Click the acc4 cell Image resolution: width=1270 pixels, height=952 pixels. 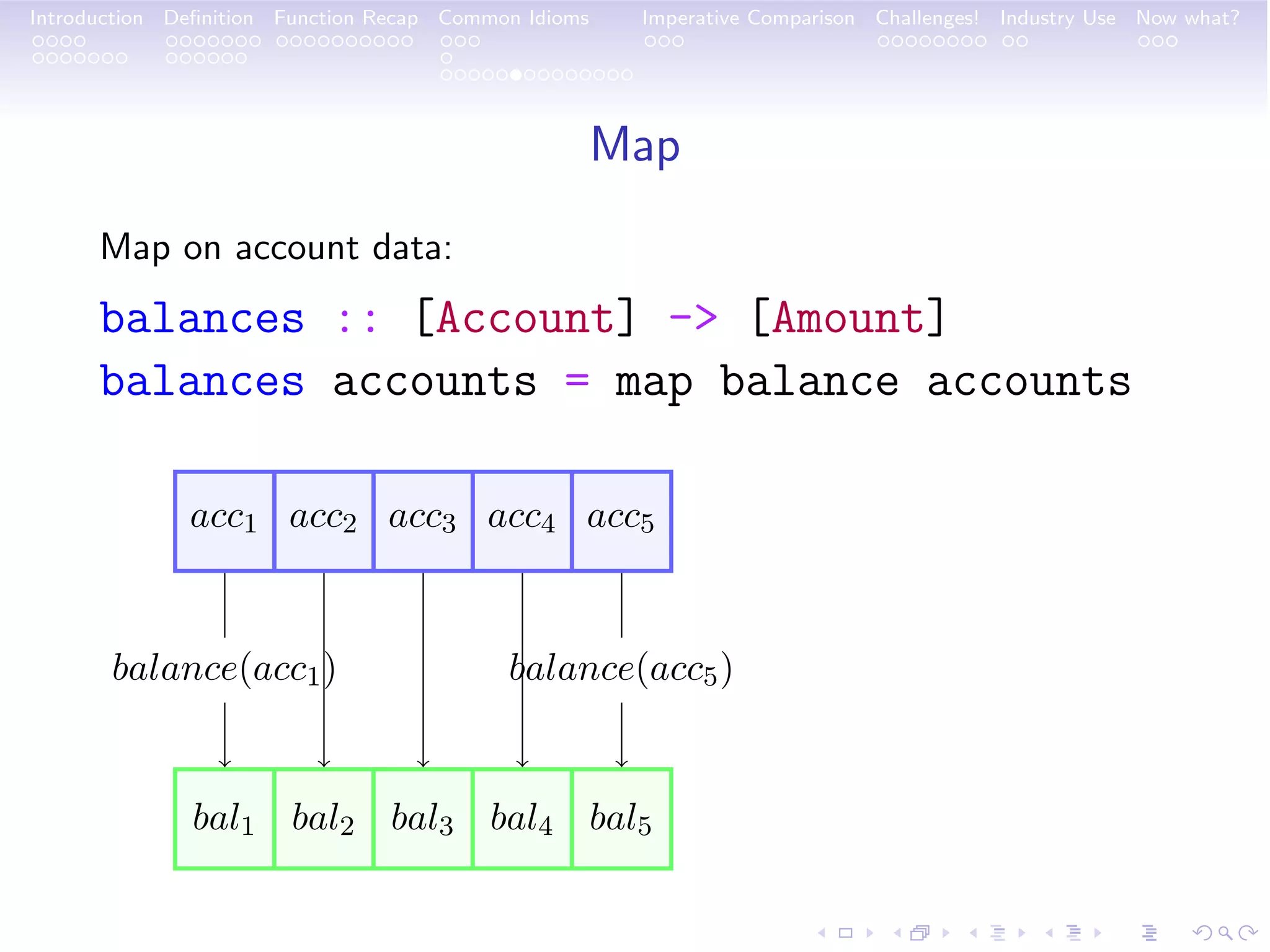(522, 521)
